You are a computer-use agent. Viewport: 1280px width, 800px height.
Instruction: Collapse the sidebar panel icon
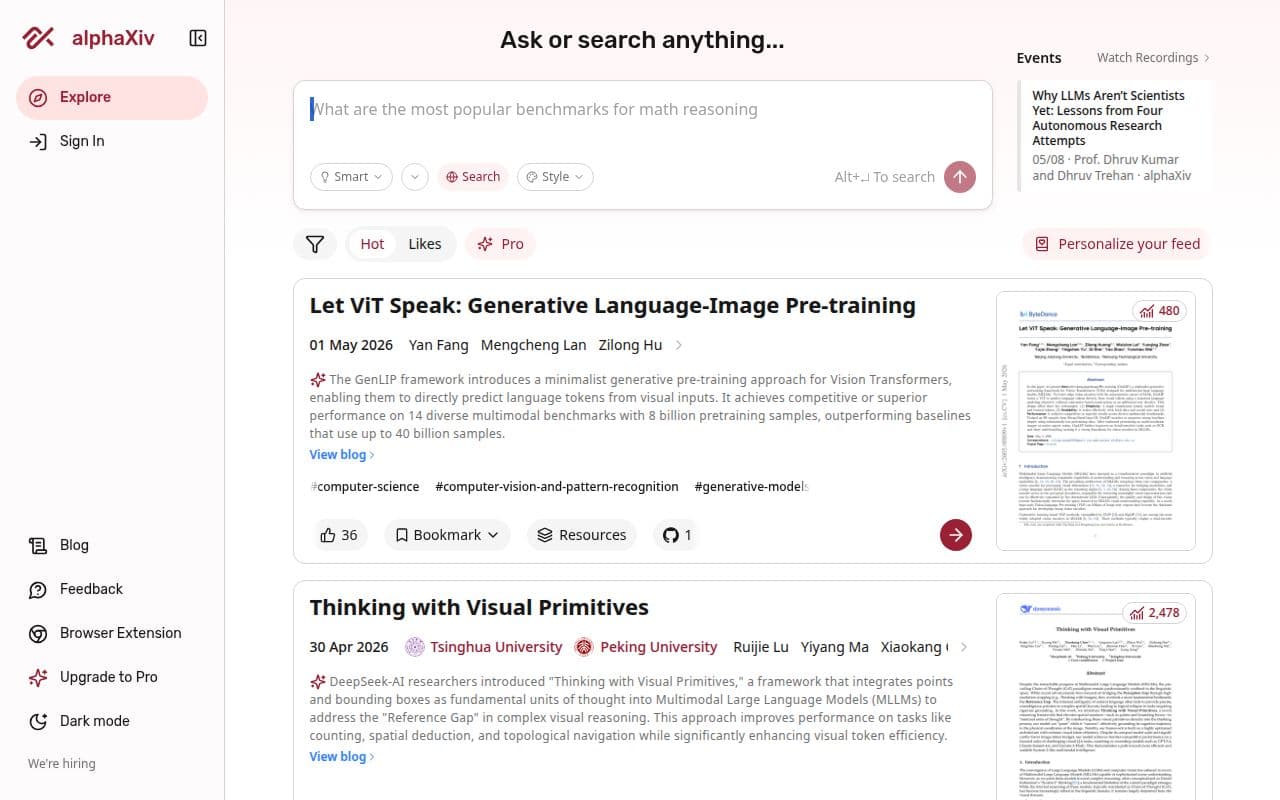(x=198, y=38)
